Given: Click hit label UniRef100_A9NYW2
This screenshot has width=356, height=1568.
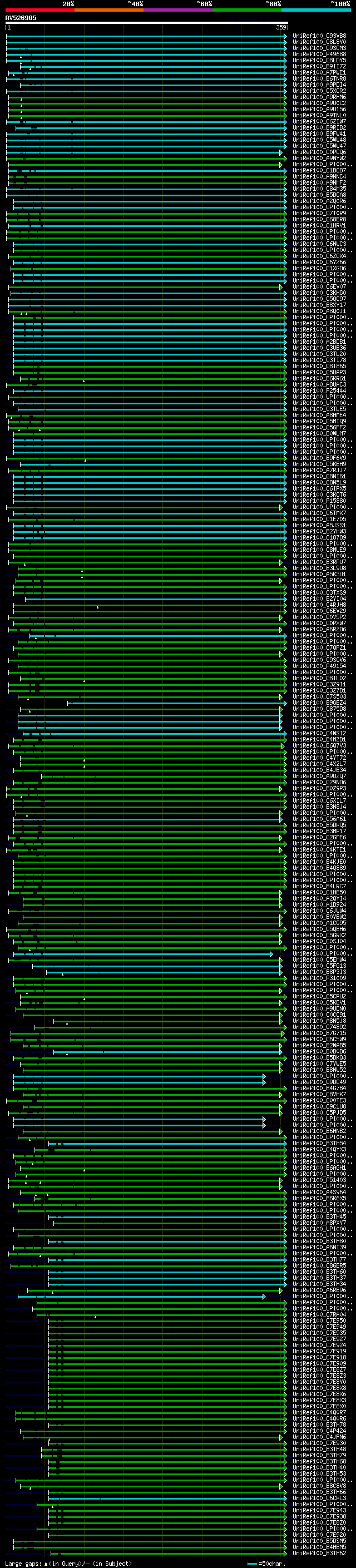Looking at the screenshot, I should (319, 159).
